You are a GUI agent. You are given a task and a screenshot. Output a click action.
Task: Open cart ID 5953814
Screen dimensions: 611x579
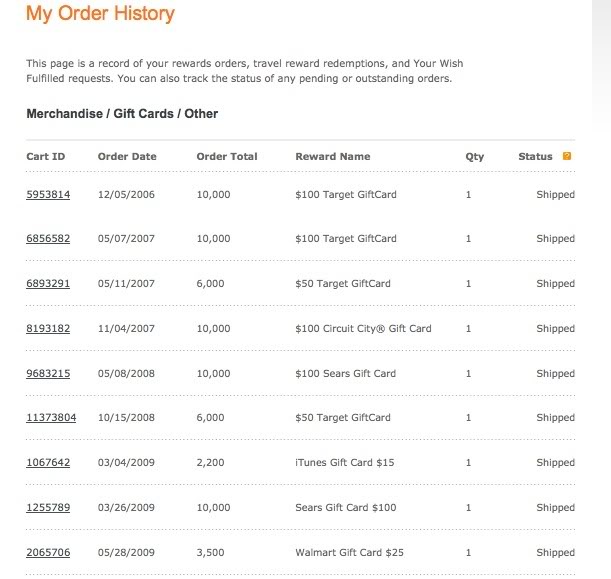(x=48, y=194)
